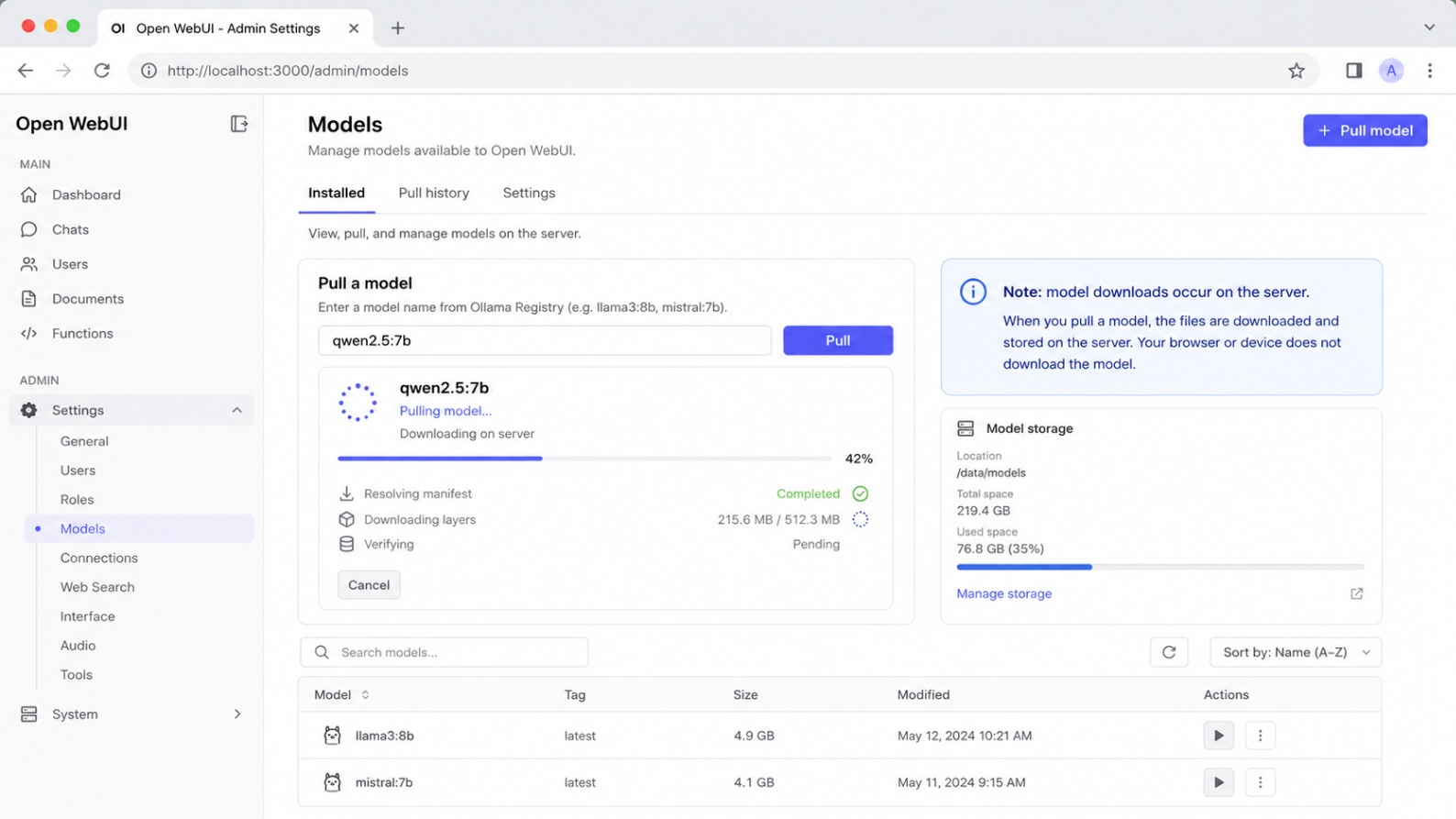Refresh the installed models list
This screenshot has width=1456, height=819.
tap(1169, 652)
